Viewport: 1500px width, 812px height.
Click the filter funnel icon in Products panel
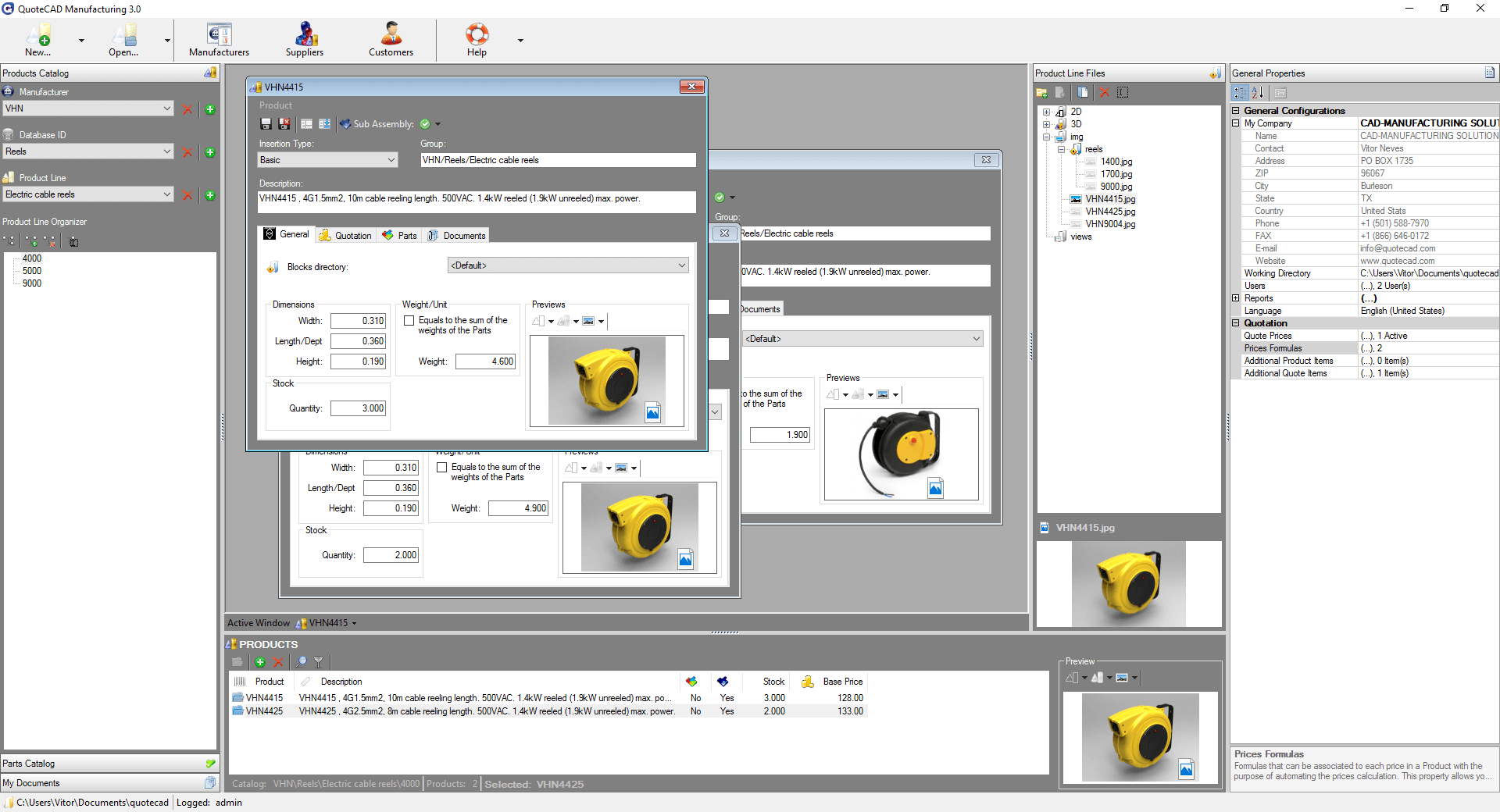(319, 662)
